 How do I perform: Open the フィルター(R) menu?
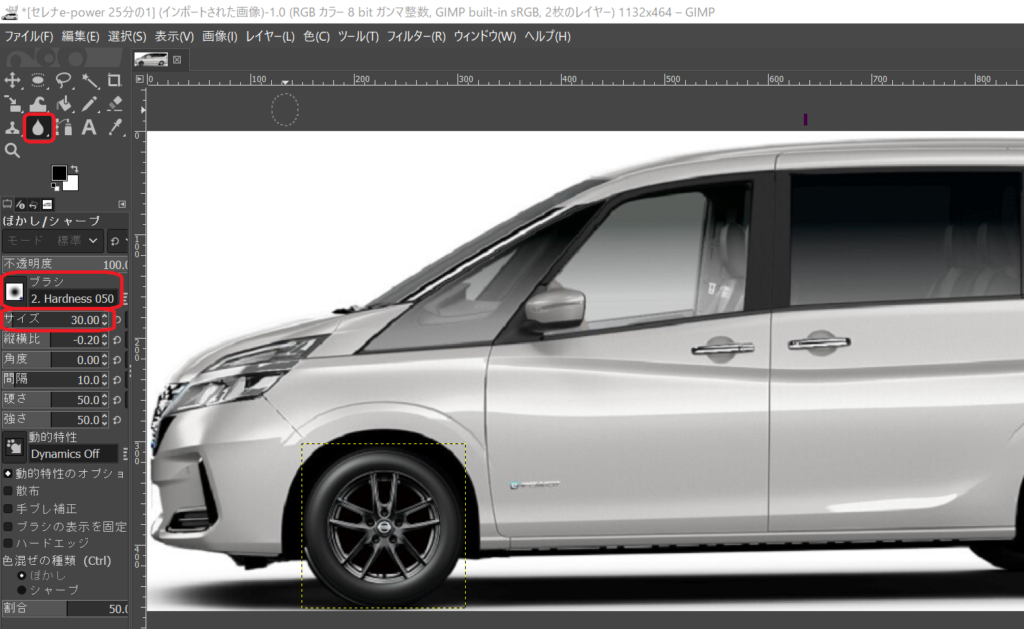click(416, 36)
